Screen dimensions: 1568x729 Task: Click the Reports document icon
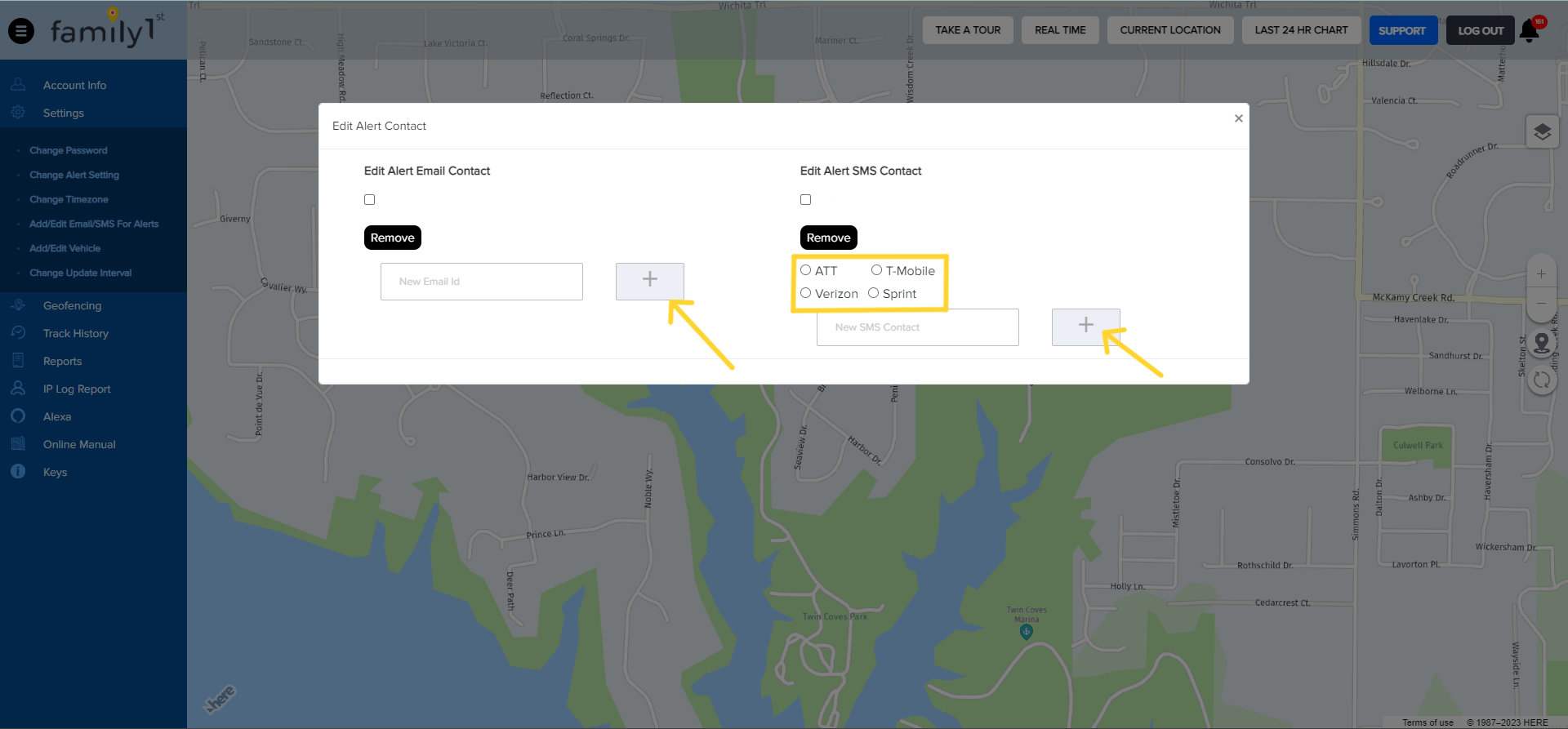[x=18, y=360]
